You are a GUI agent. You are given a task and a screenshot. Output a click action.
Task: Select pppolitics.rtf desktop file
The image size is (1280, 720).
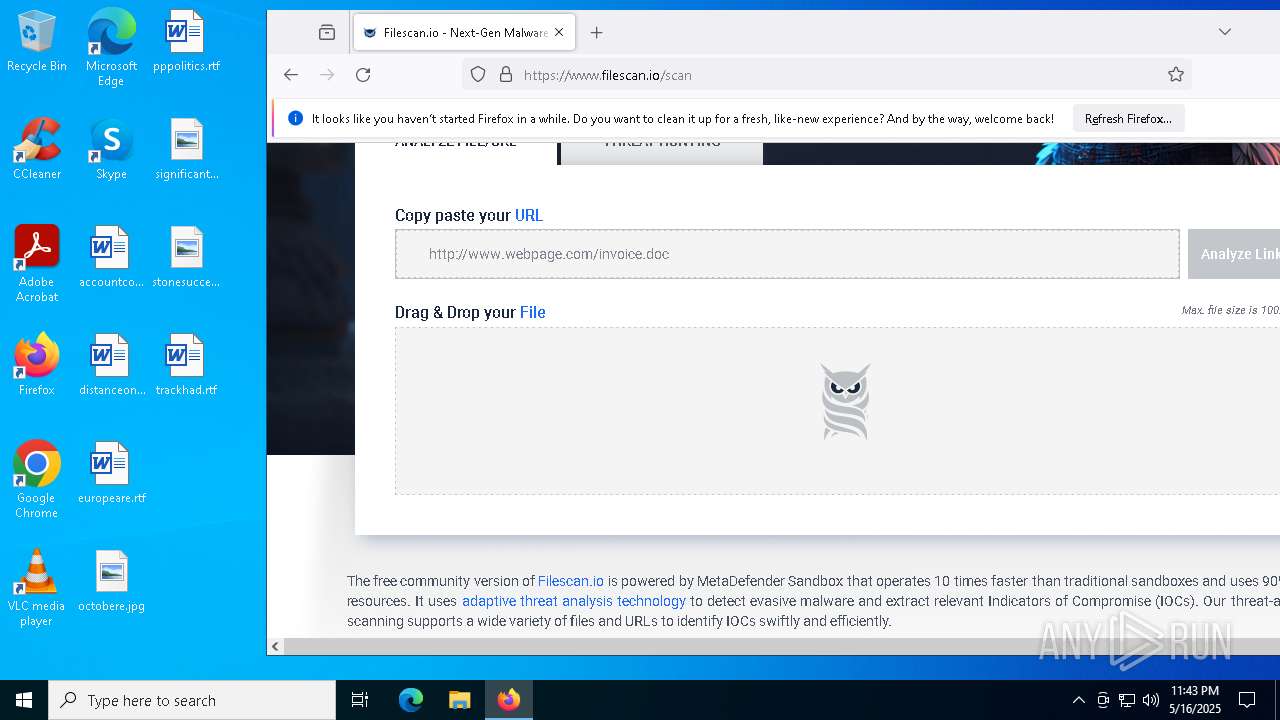[x=186, y=42]
